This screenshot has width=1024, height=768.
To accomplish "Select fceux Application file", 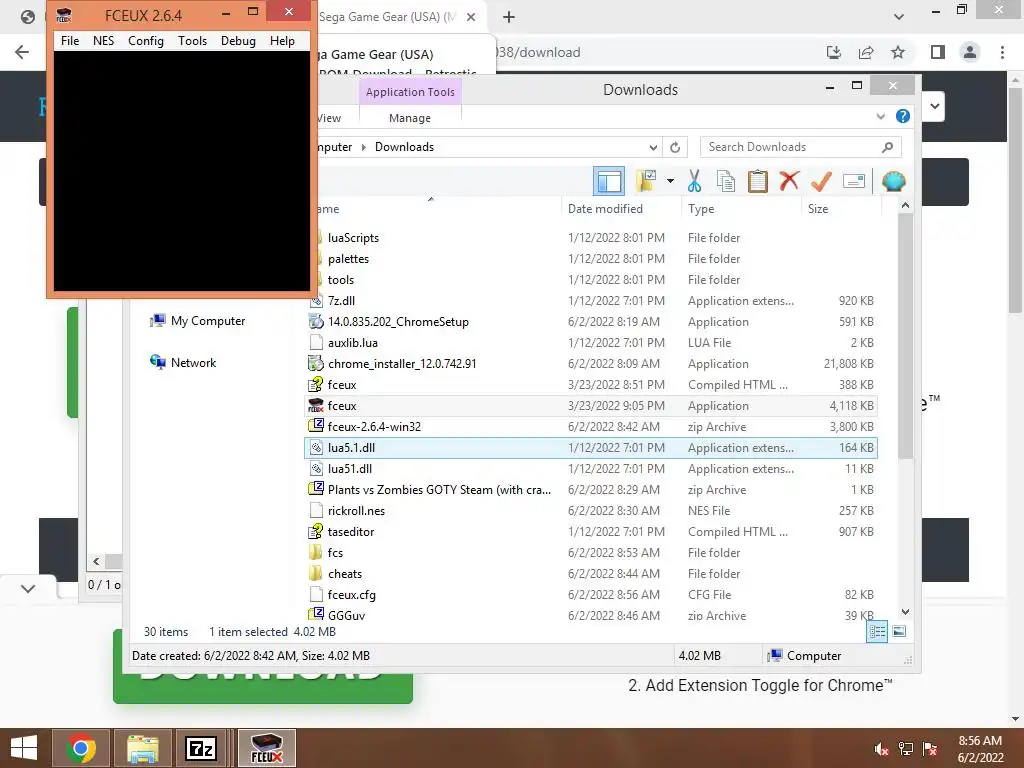I will pos(591,406).
